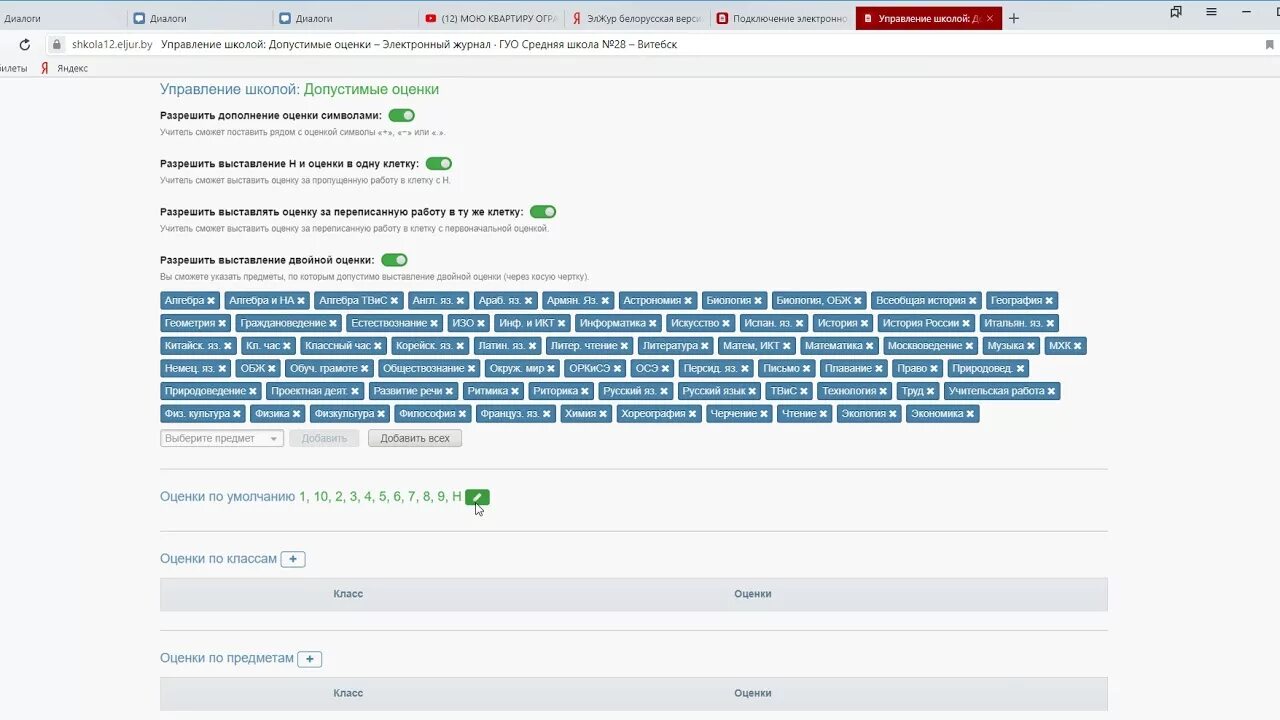Click the Оценки по умолчанию grade list text
This screenshot has height=720, width=1280.
coord(380,497)
